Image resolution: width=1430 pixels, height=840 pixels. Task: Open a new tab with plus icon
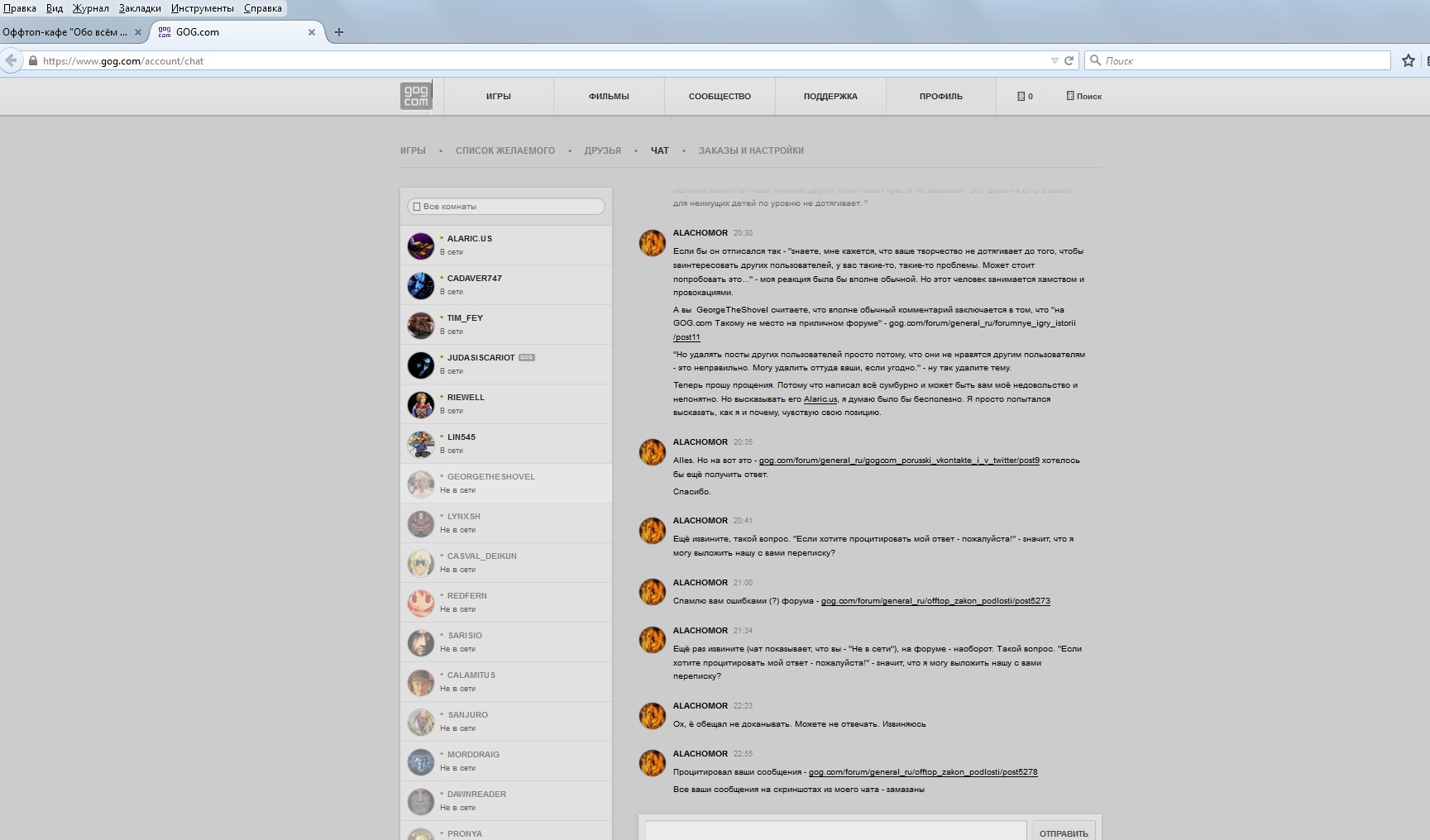pyautogui.click(x=338, y=32)
